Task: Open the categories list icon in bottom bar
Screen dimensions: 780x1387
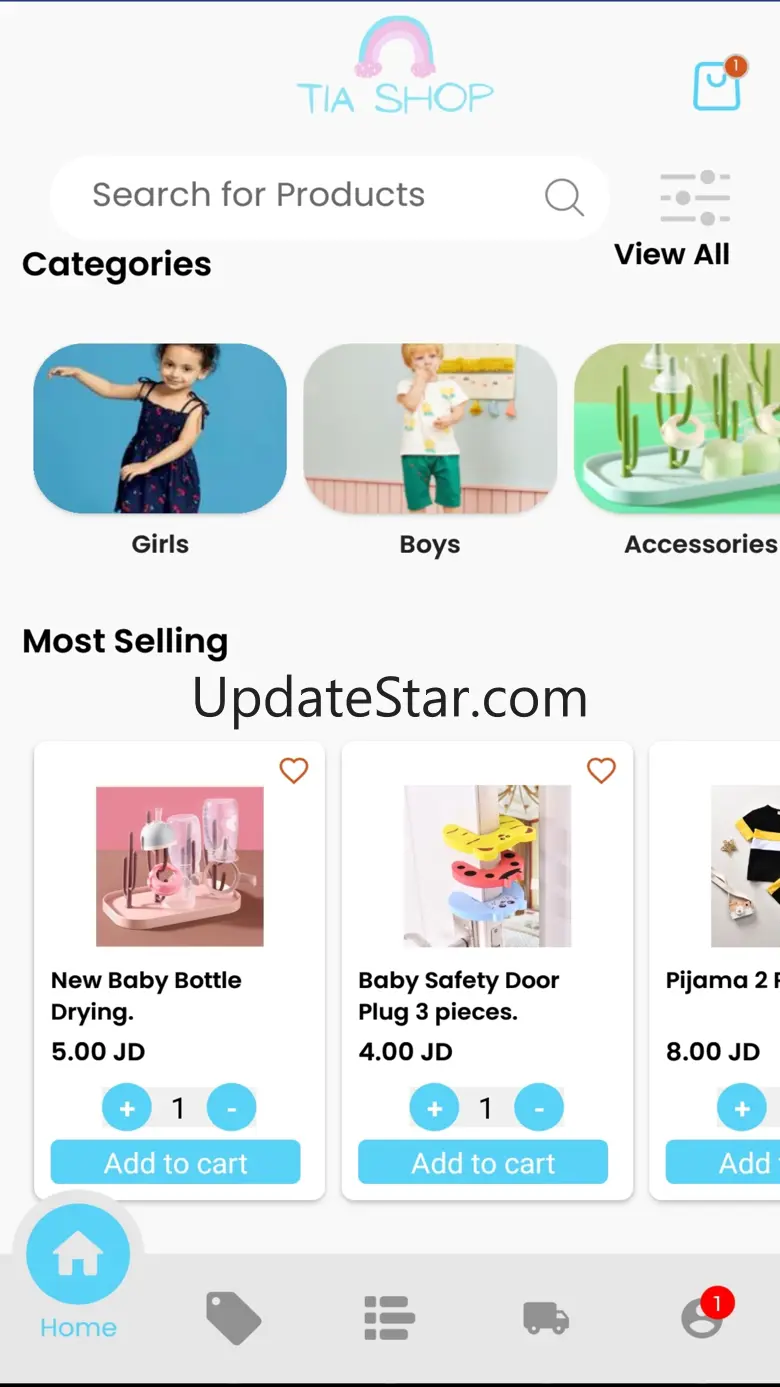Action: coord(390,1317)
